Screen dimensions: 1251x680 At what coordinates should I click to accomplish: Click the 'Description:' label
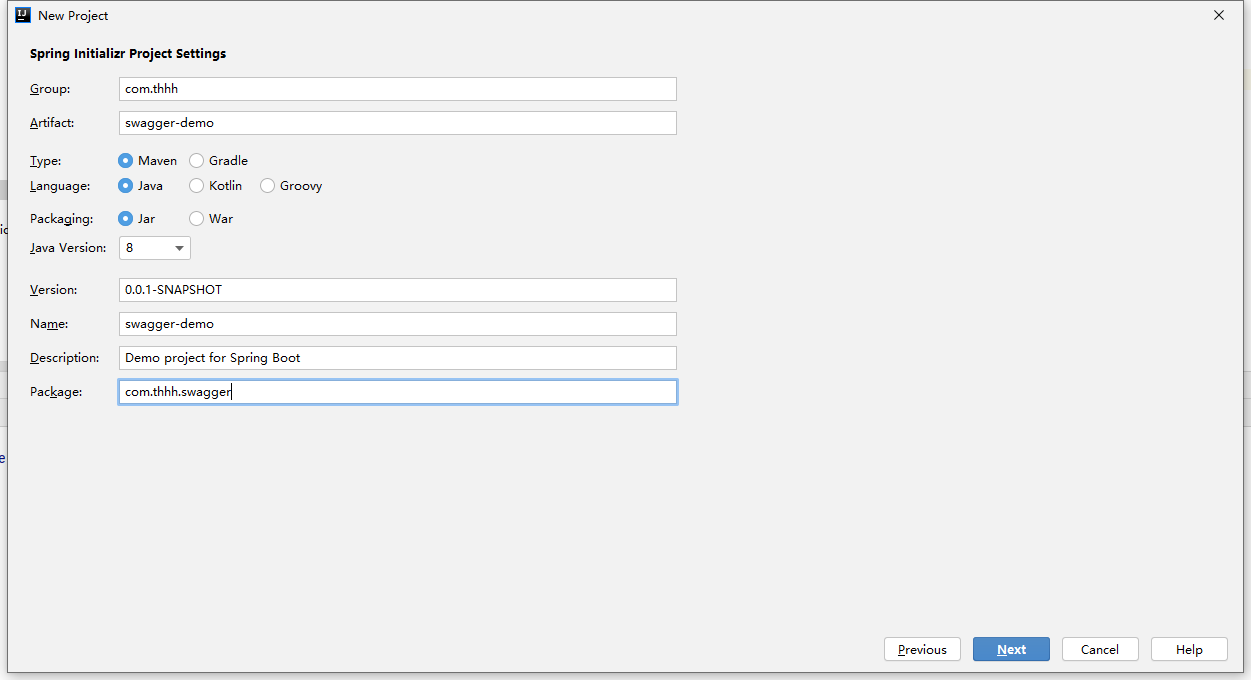[64, 357]
